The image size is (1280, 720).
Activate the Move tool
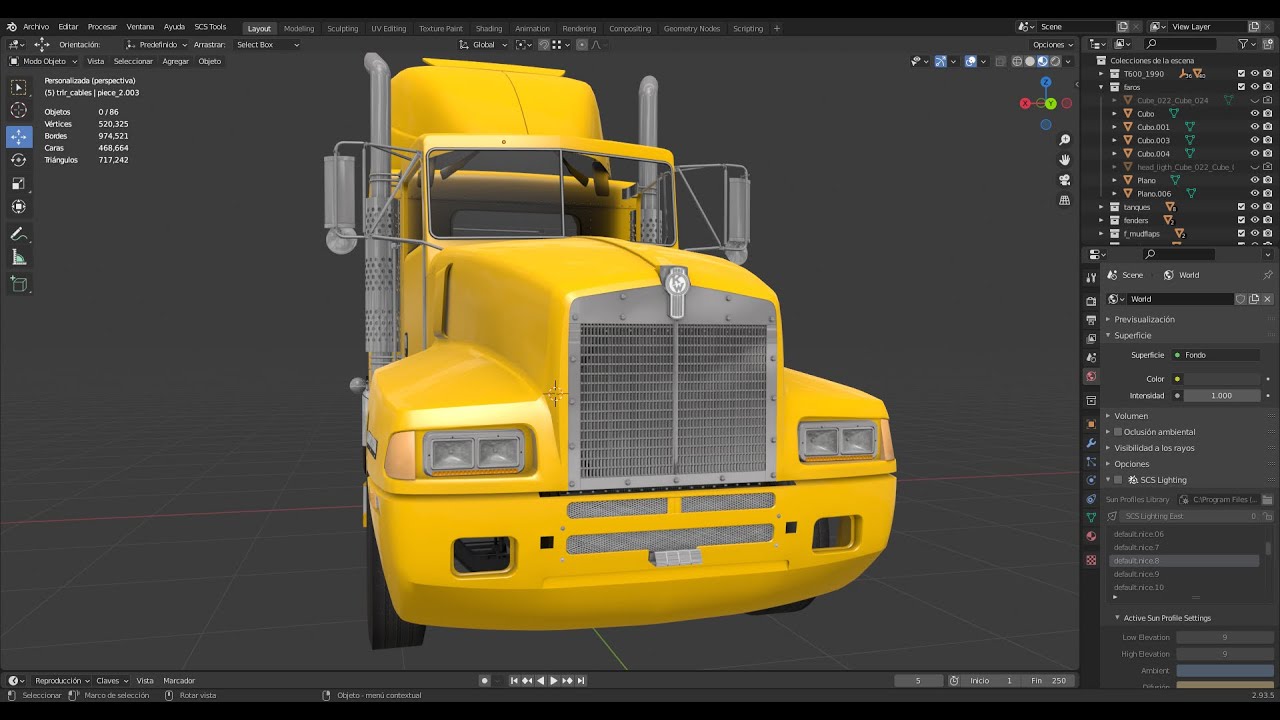coord(18,136)
